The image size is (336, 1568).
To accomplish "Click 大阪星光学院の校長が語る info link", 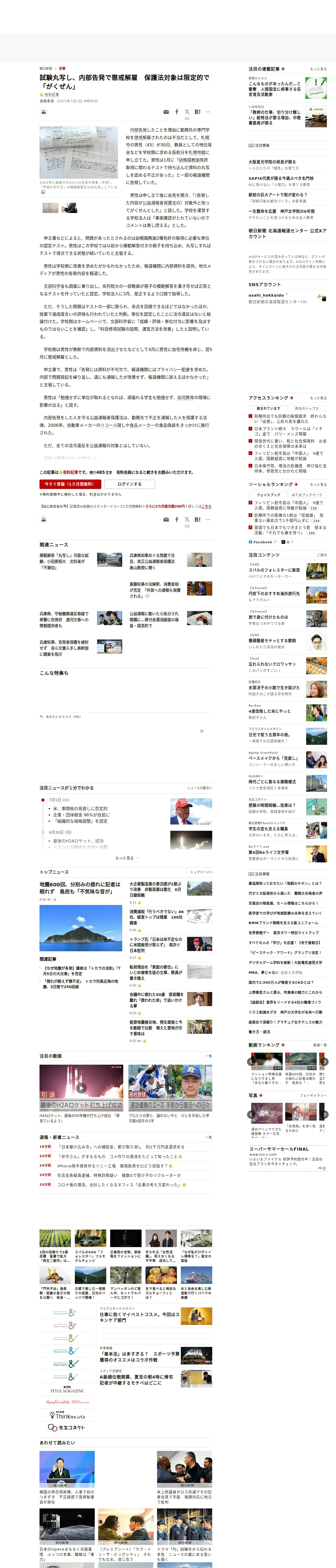I will (272, 162).
